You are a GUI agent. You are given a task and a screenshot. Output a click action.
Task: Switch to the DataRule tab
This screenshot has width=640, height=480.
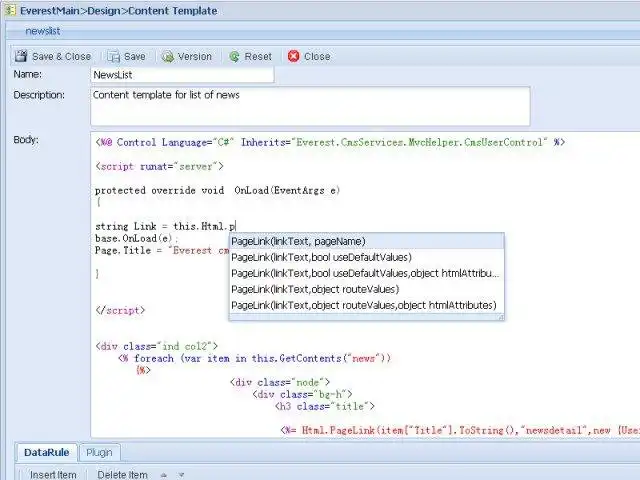[x=47, y=452]
